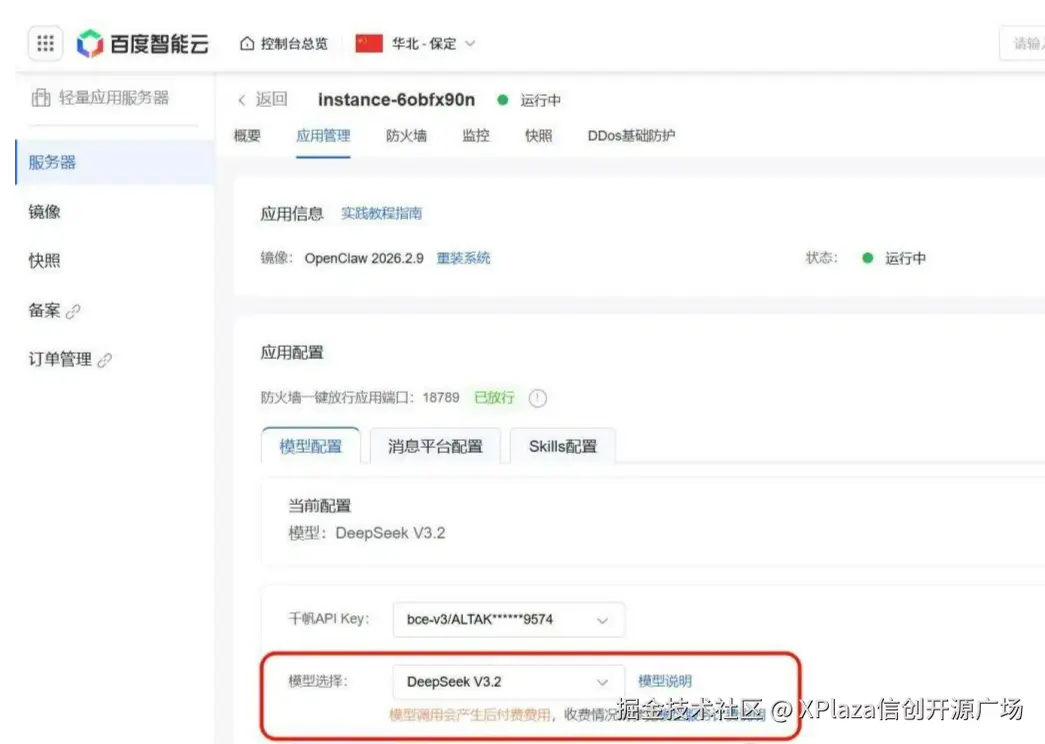This screenshot has height=744, width=1045.
Task: Open the 模型选择 DeepSeek V3.2 dropdown
Action: pos(509,682)
